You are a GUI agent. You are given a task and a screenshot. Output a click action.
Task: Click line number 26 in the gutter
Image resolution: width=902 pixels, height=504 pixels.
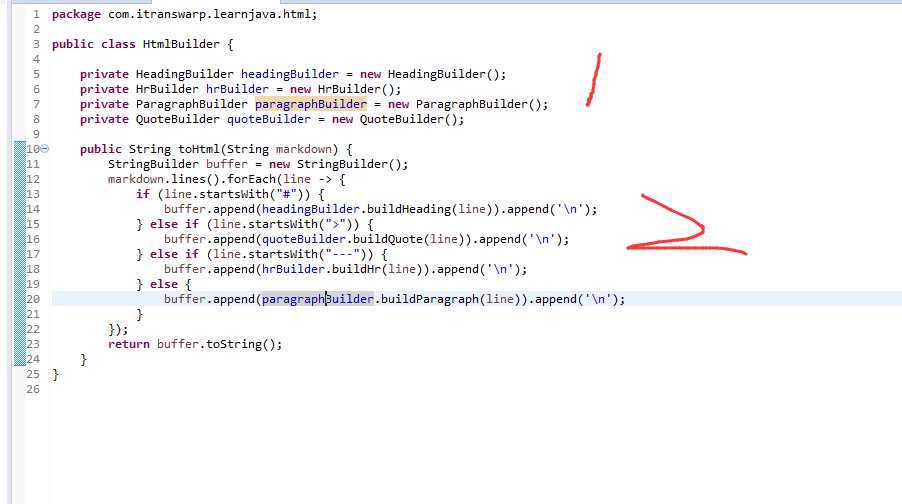33,389
